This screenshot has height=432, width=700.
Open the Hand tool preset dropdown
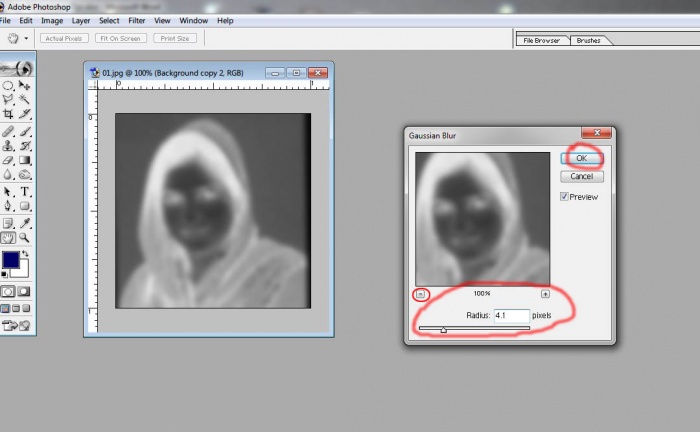click(26, 39)
